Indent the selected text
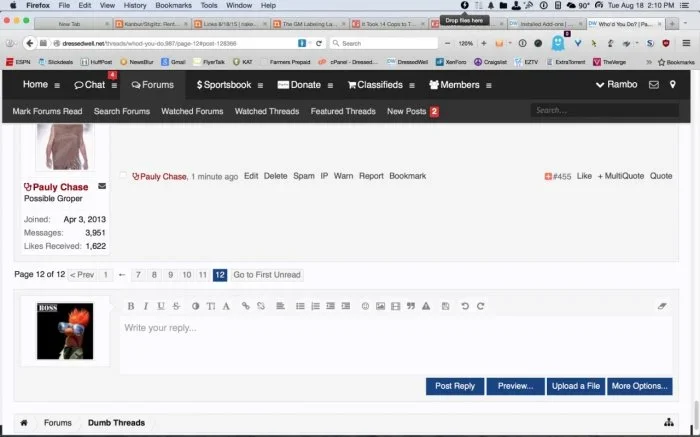 tap(346, 306)
